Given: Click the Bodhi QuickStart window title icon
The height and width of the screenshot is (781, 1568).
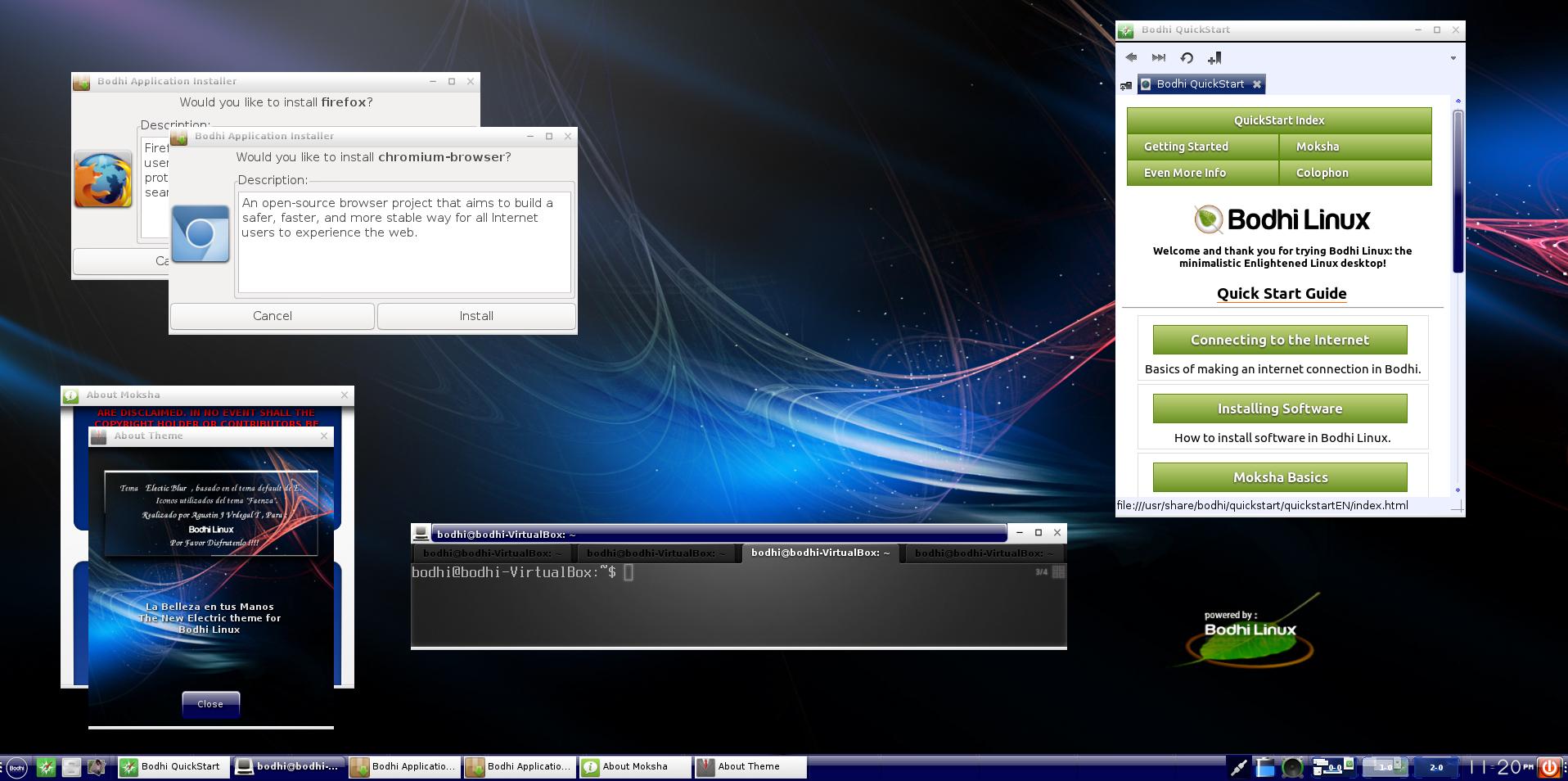Looking at the screenshot, I should click(1126, 30).
